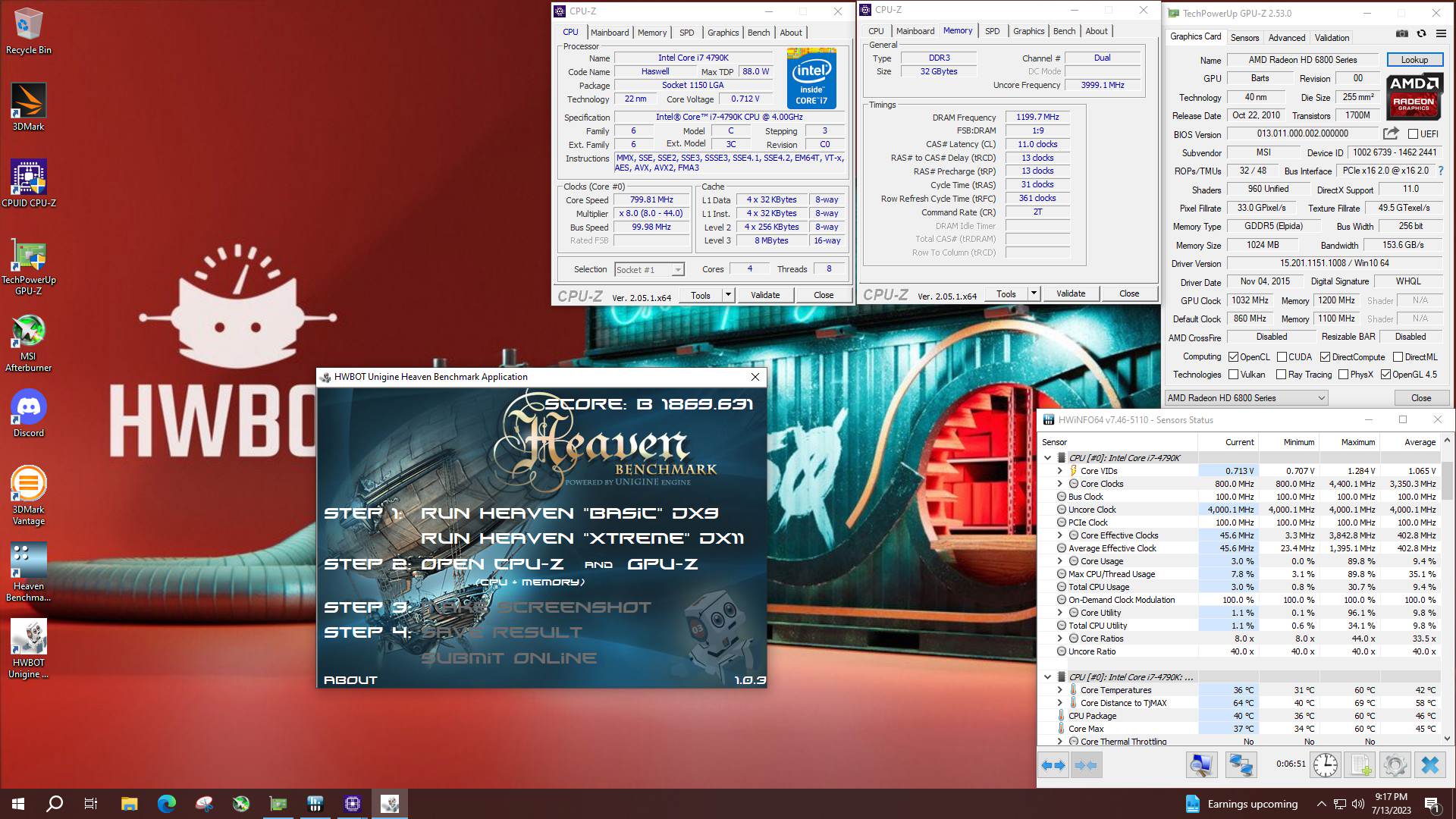Open SPD tab in left CPU-Z window
The height and width of the screenshot is (819, 1456).
[x=686, y=33]
